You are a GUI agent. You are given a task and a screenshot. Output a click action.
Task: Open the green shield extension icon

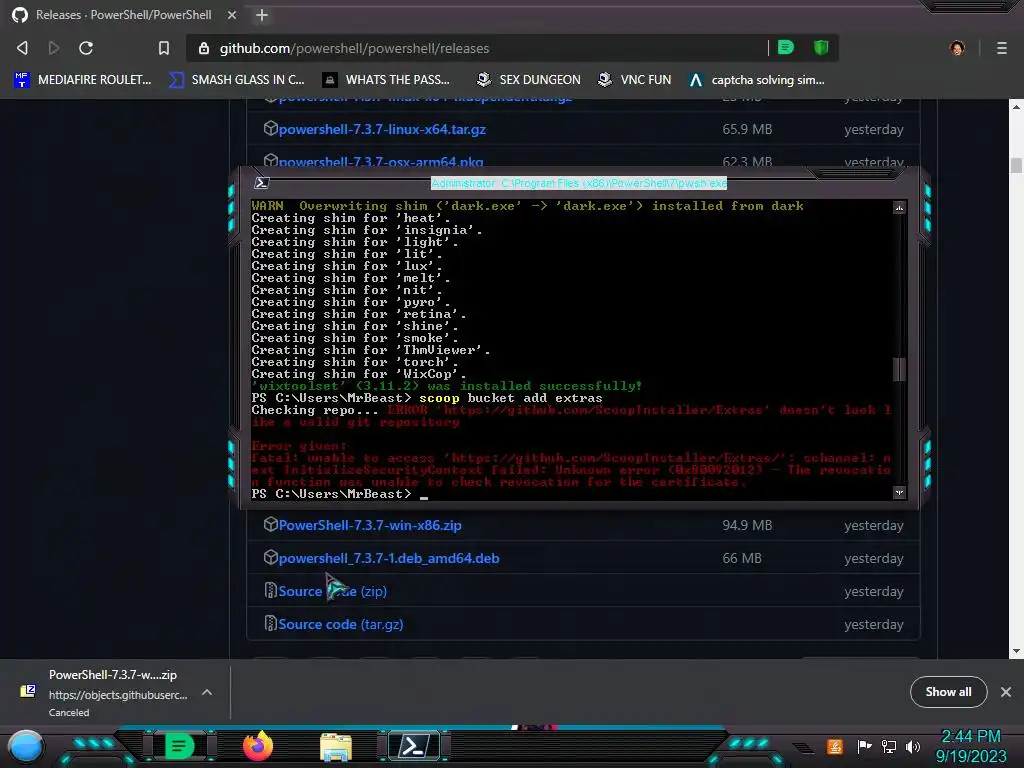[x=821, y=47]
